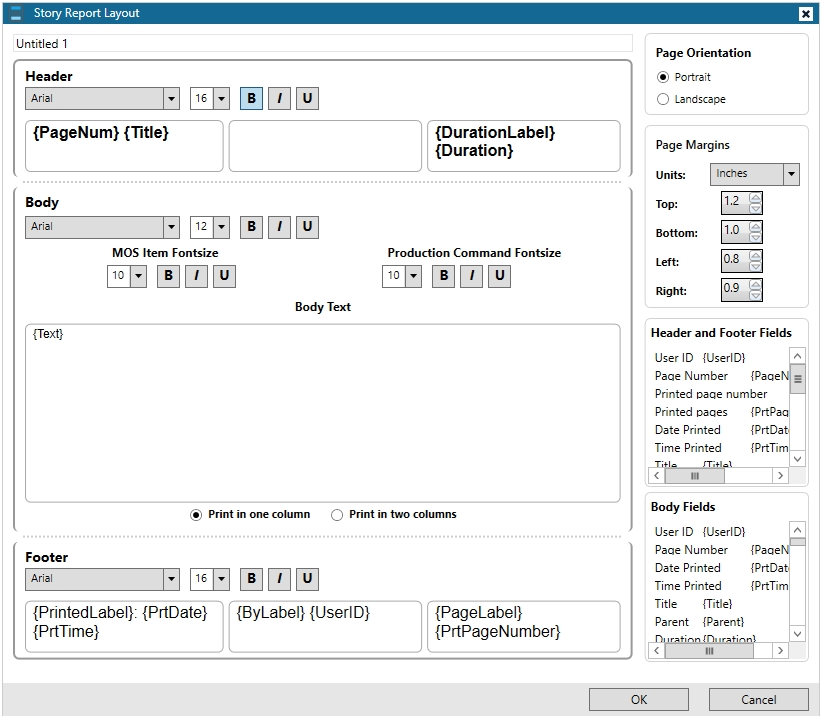Toggle Bold in the Footer section
The height and width of the screenshot is (726, 830).
pyautogui.click(x=251, y=579)
